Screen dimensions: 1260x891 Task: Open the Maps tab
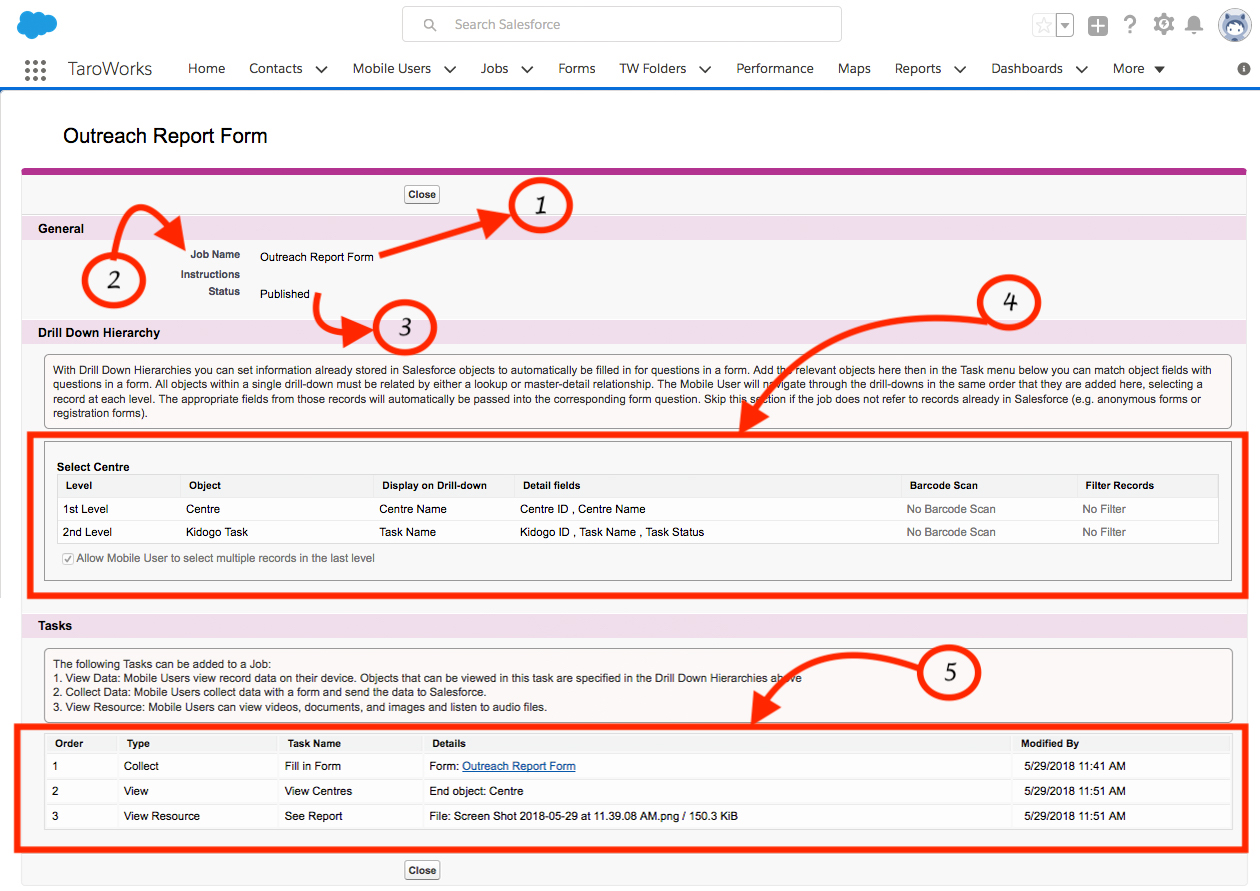point(854,69)
